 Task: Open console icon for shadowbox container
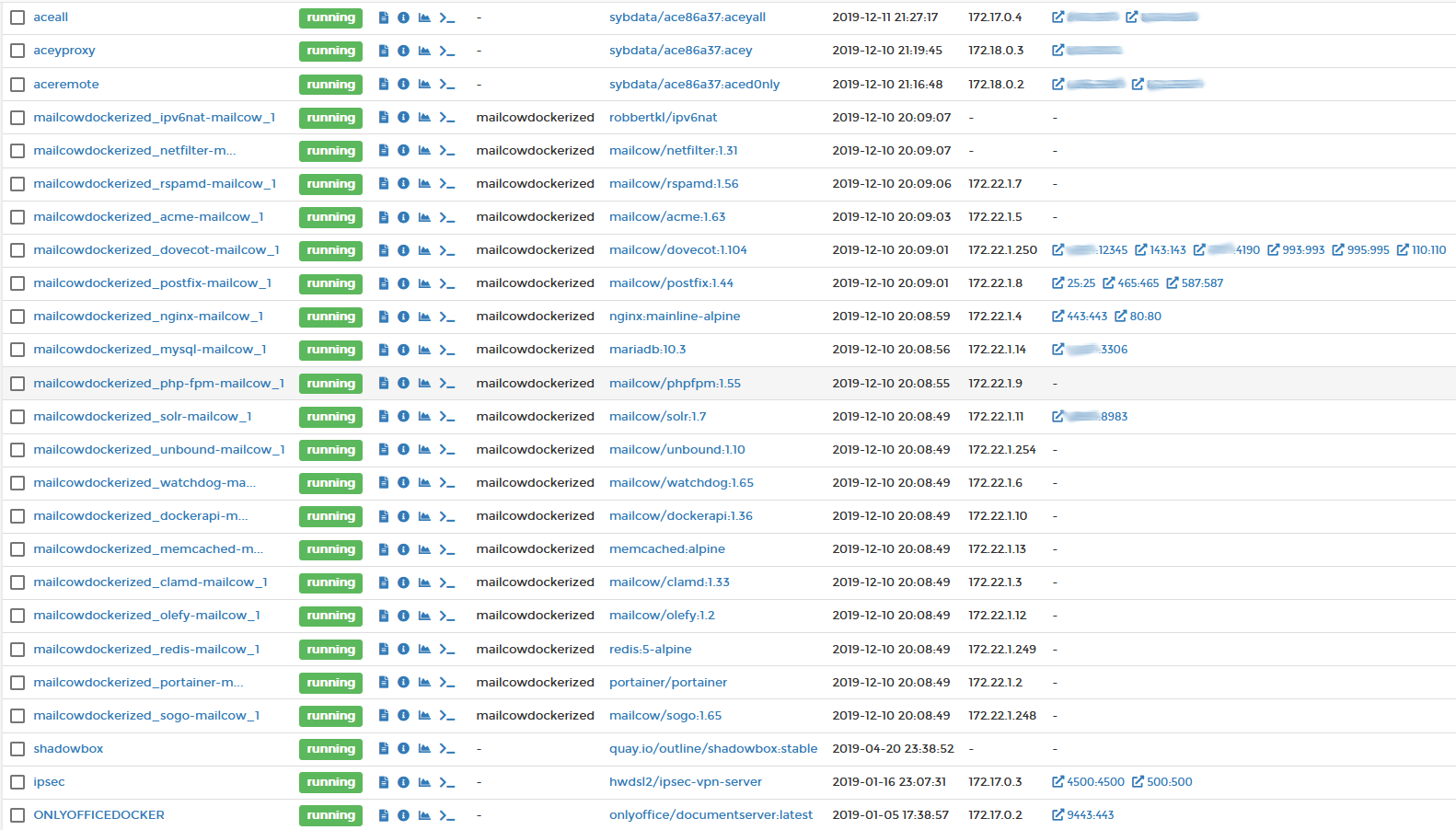(x=447, y=748)
